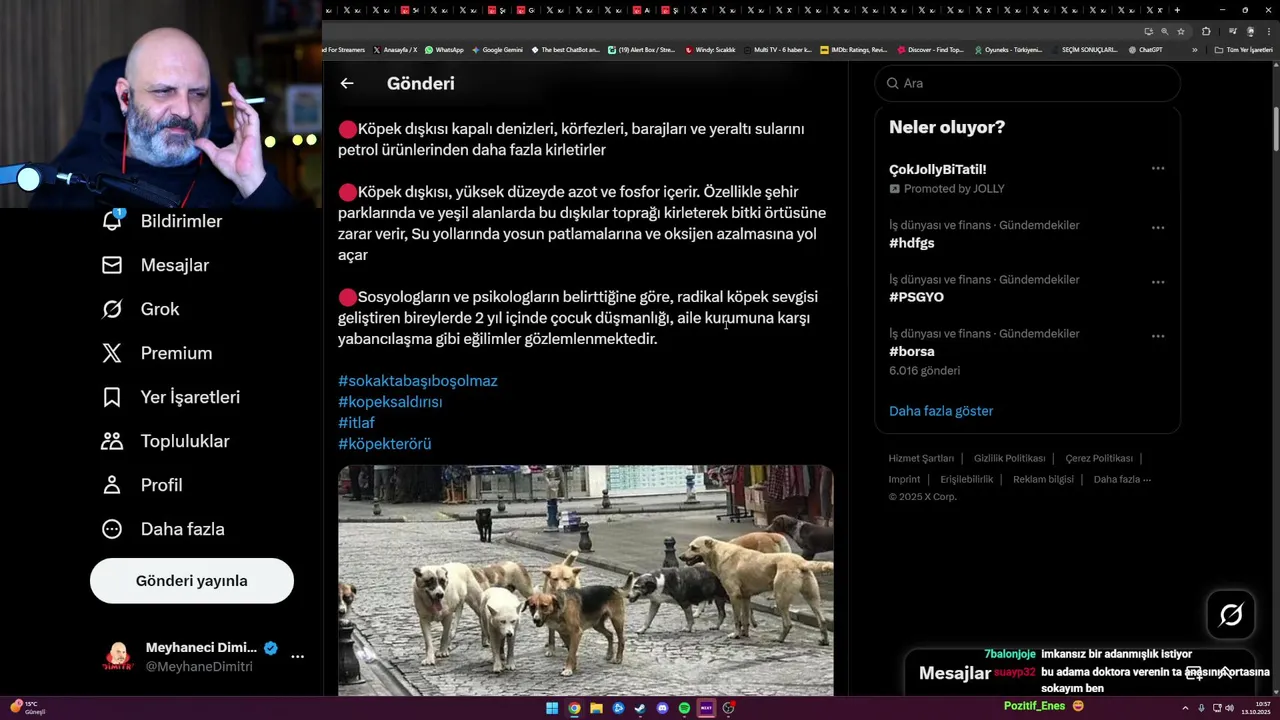Open more options for #borsa trend

1158,336
